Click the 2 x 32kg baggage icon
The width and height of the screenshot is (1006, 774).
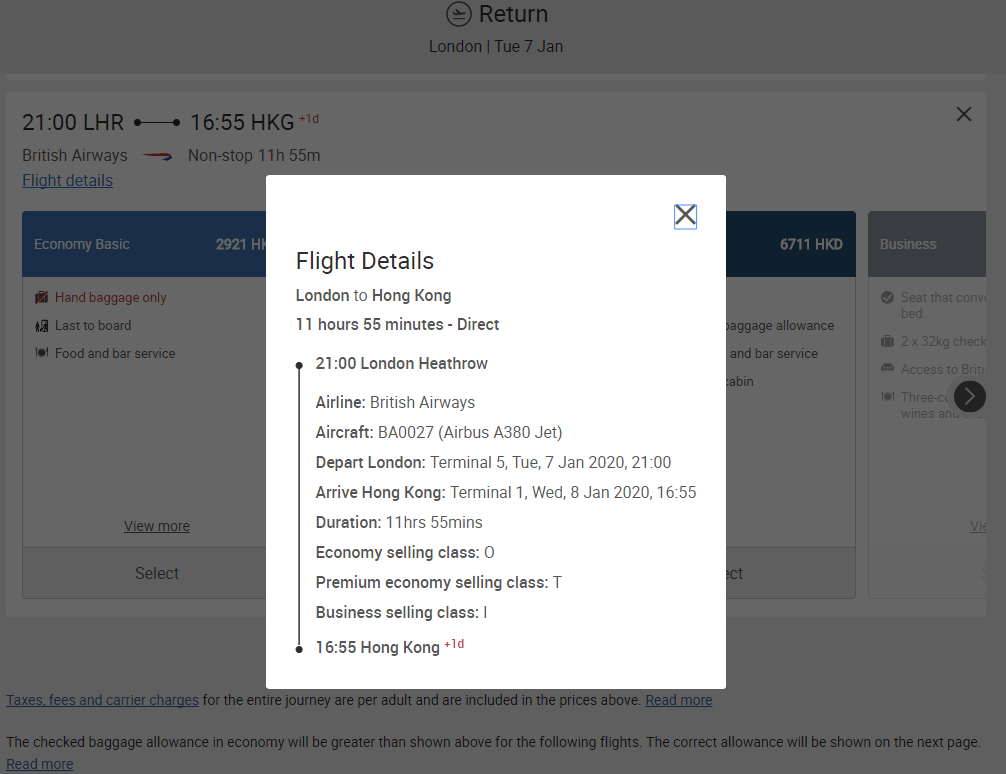pyautogui.click(x=887, y=341)
